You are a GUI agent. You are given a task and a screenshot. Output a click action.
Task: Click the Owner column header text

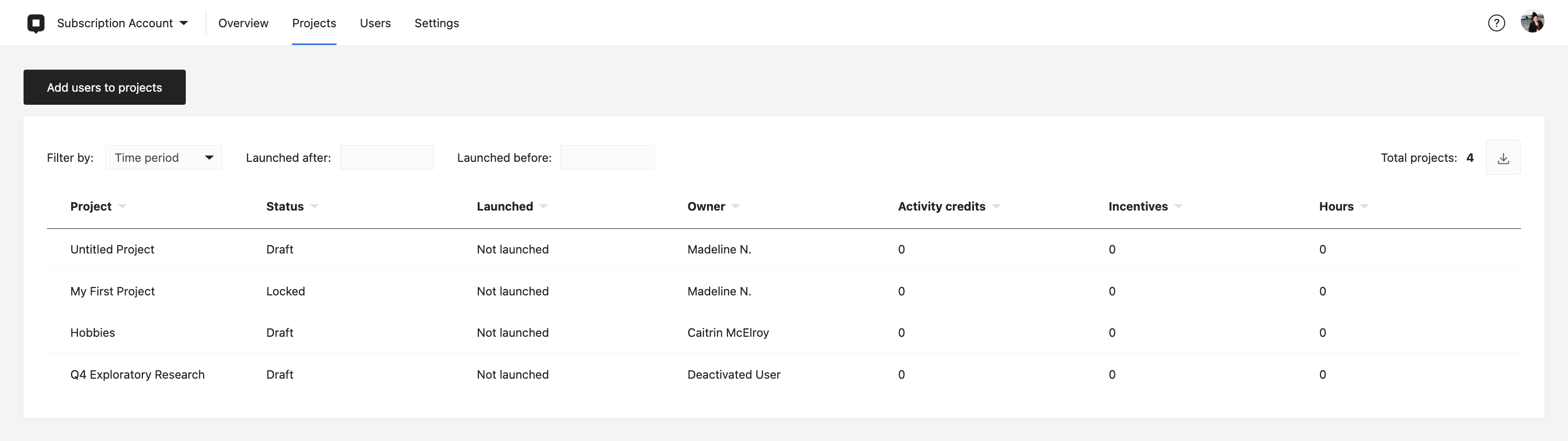point(706,206)
